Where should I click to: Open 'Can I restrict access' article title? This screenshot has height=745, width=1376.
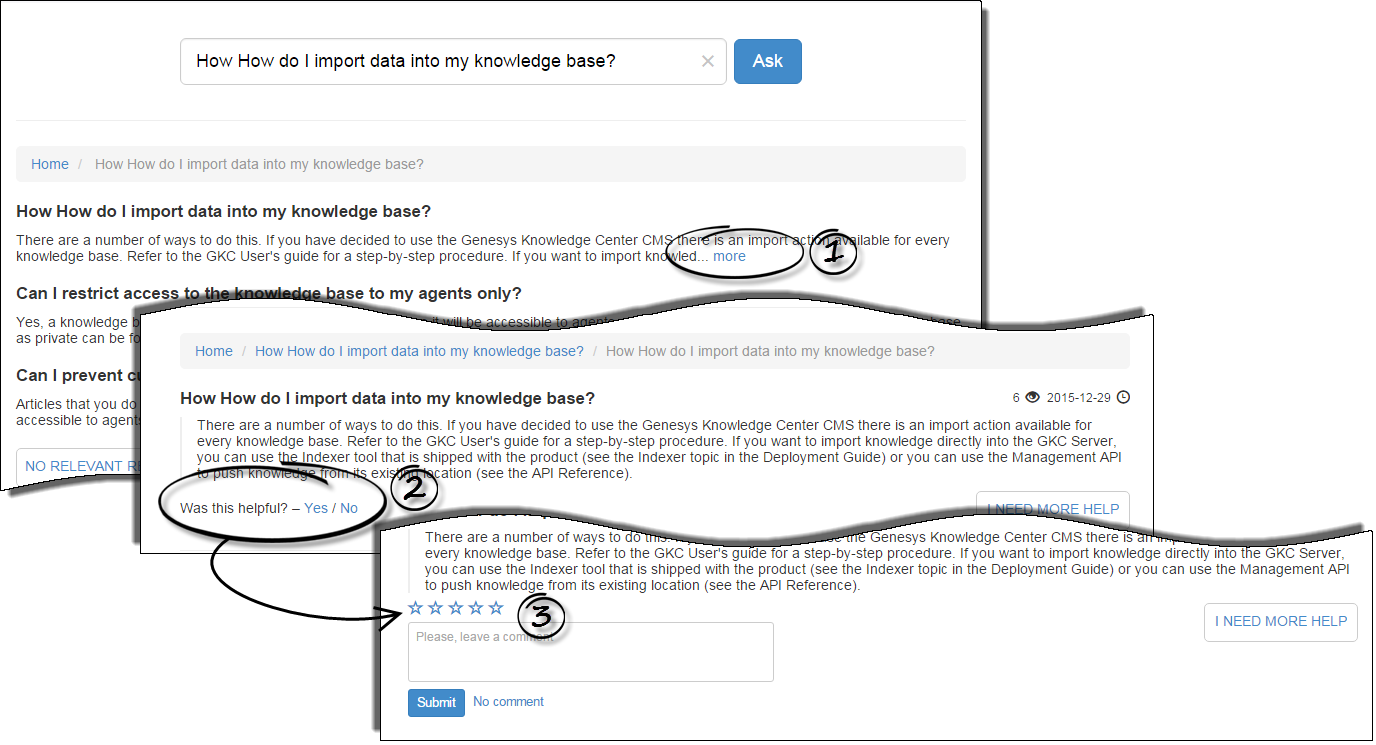269,293
